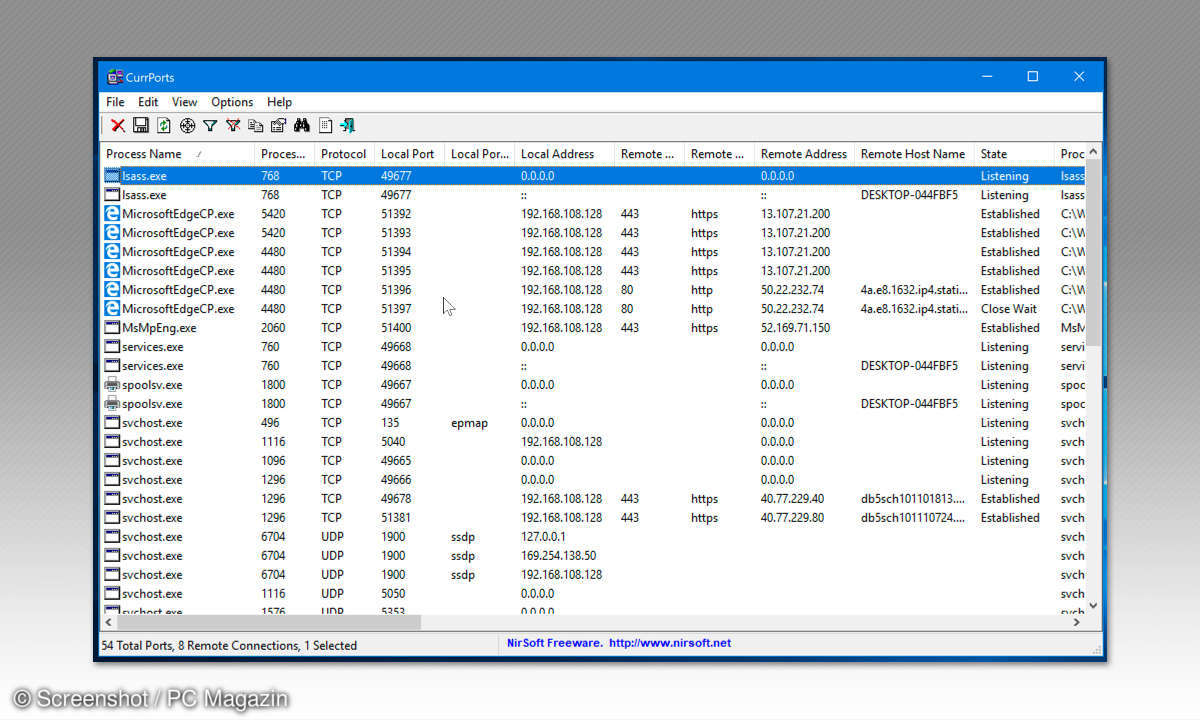Open the File menu
The image size is (1200, 720).
click(115, 102)
